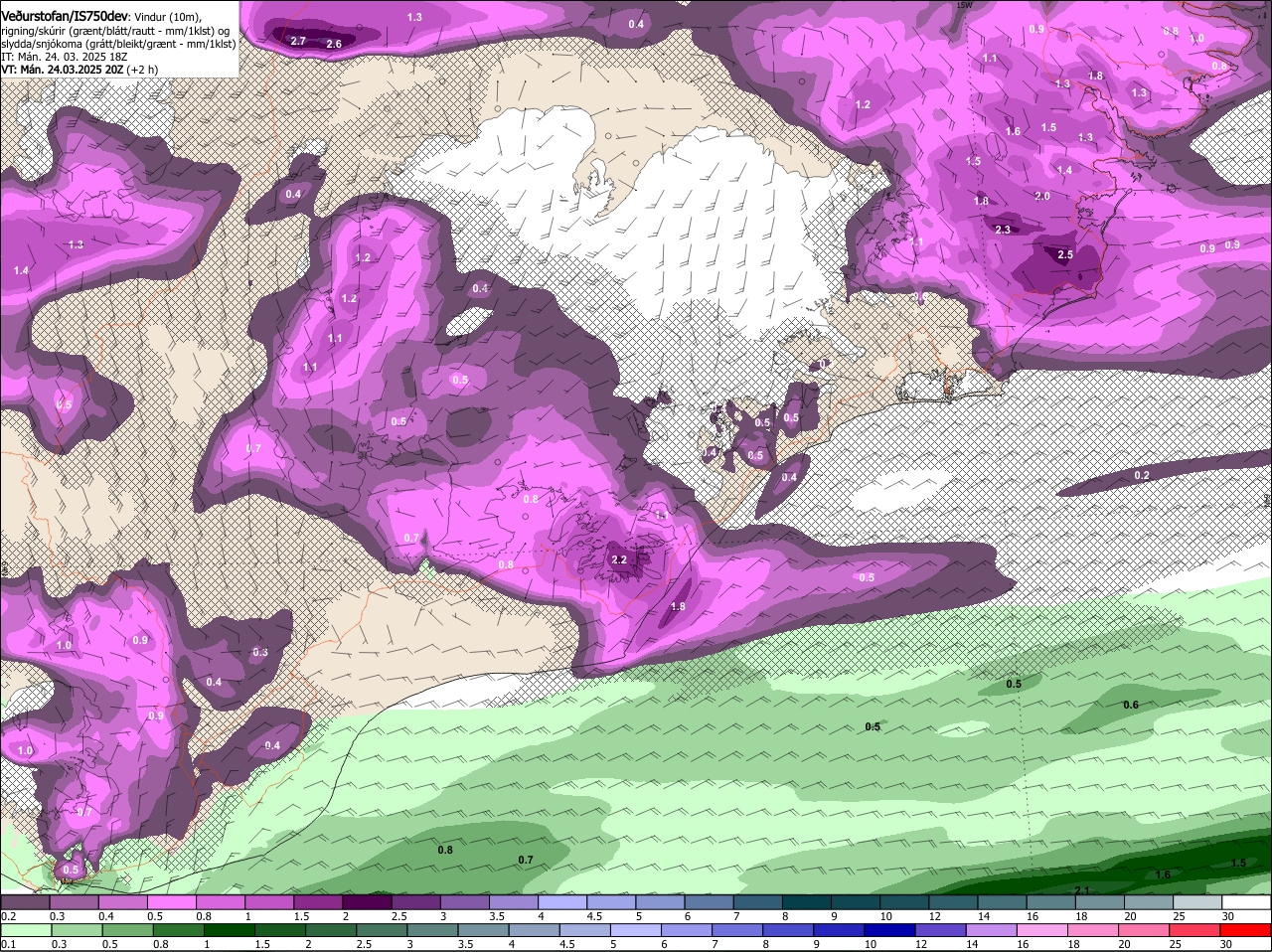1272x952 pixels.
Task: Click the 2.5 snowfall value on the map
Action: point(1065,255)
